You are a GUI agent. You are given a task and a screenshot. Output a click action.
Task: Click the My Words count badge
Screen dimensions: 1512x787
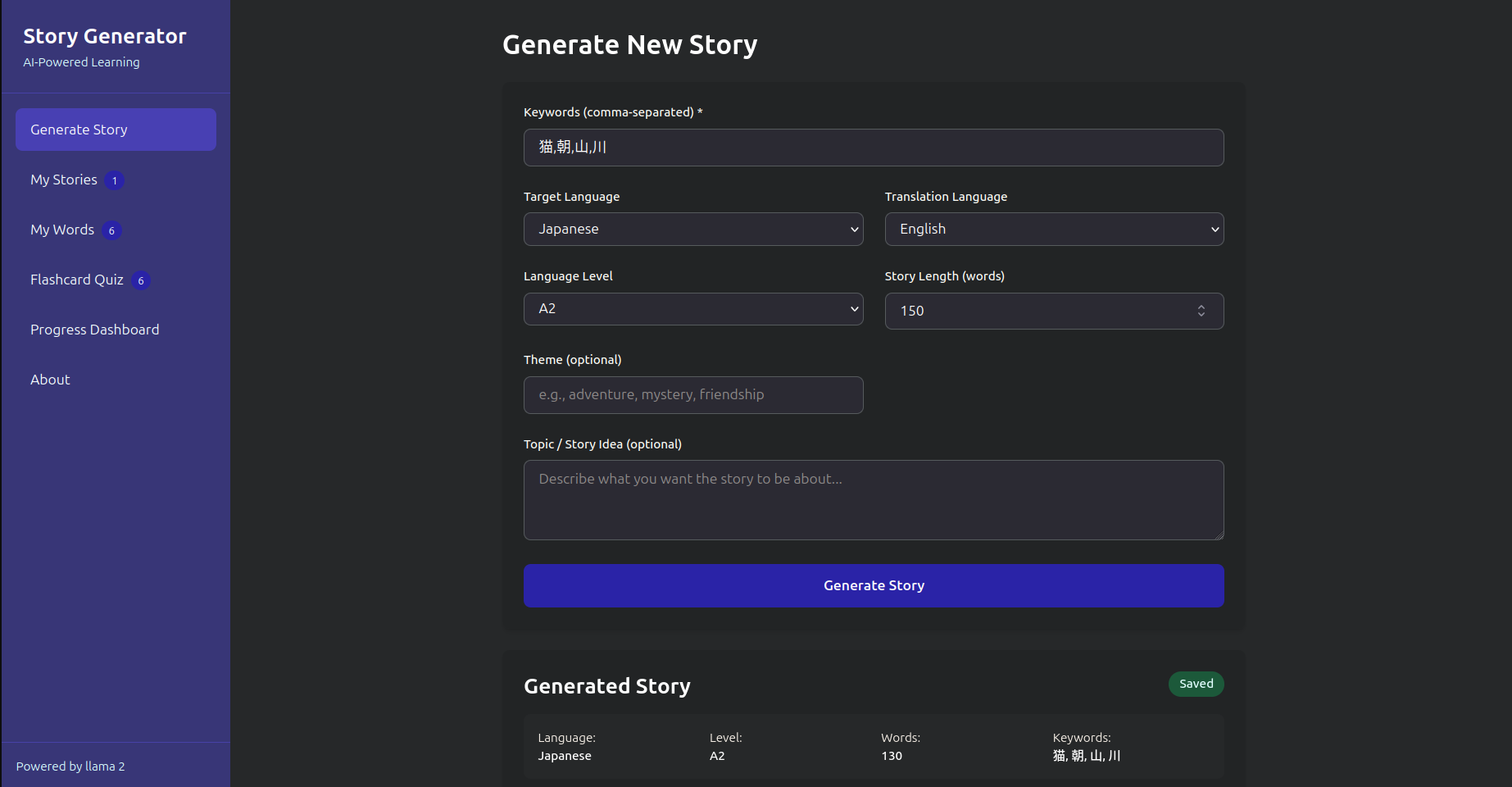coord(112,230)
